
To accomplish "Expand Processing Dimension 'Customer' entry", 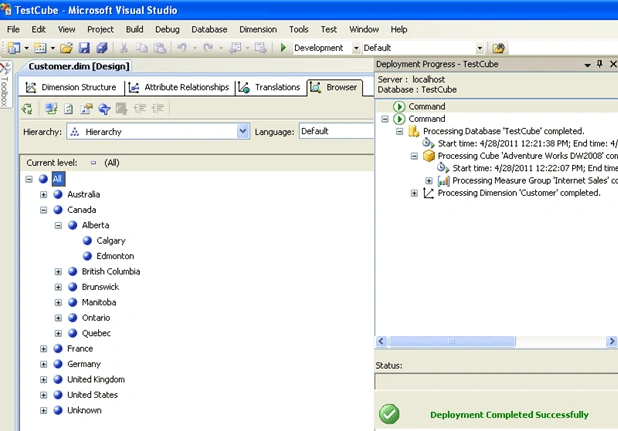I will pos(414,193).
